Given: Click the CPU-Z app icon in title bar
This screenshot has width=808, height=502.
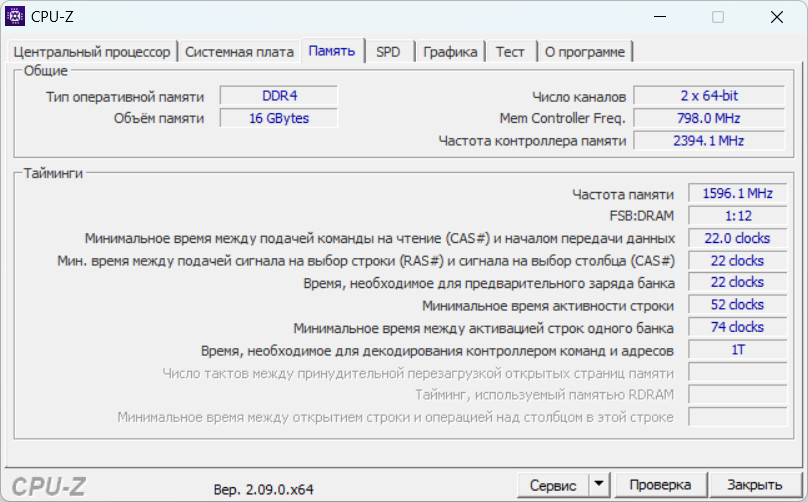Looking at the screenshot, I should [x=14, y=16].
